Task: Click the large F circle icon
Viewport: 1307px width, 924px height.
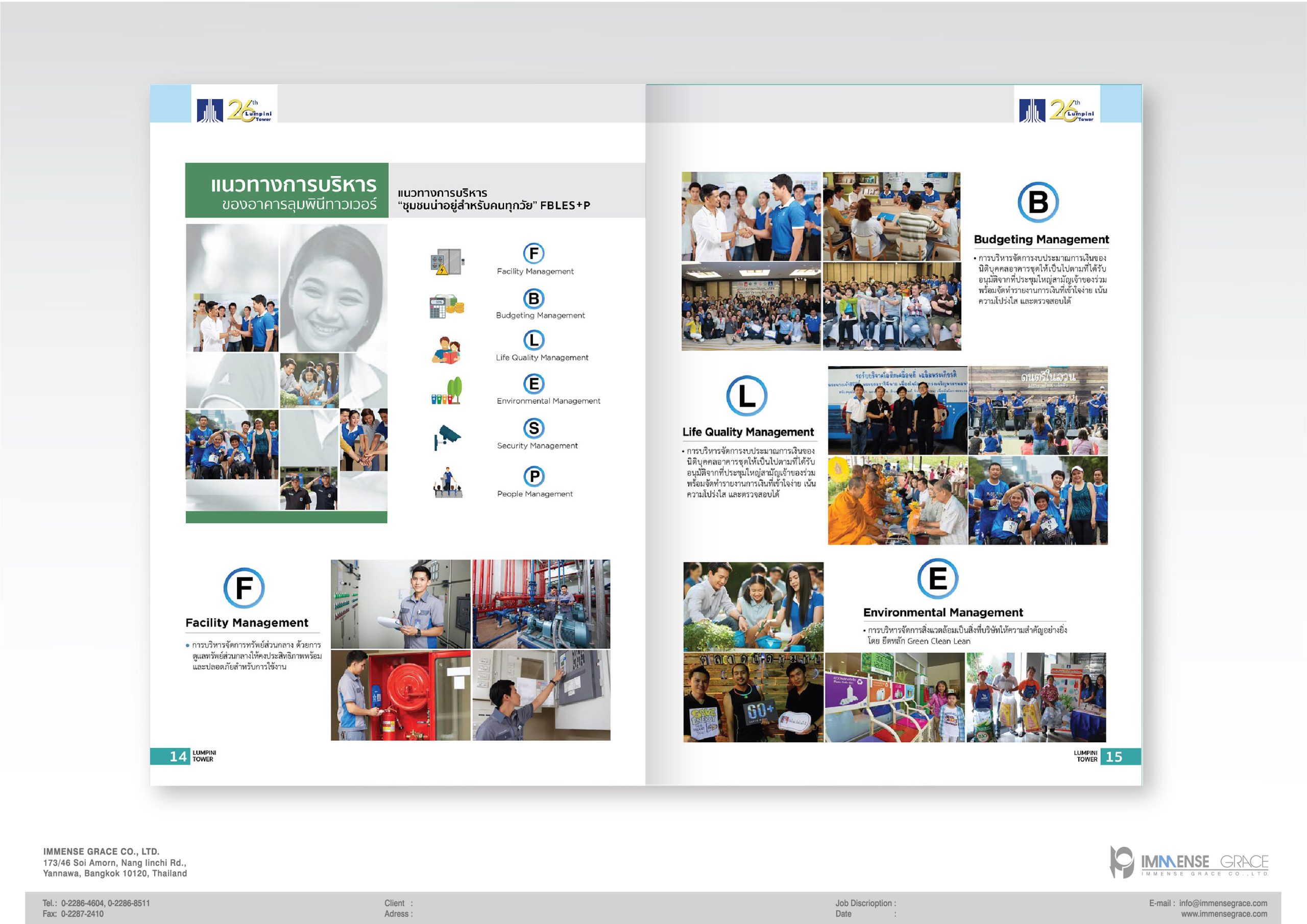Action: [244, 588]
